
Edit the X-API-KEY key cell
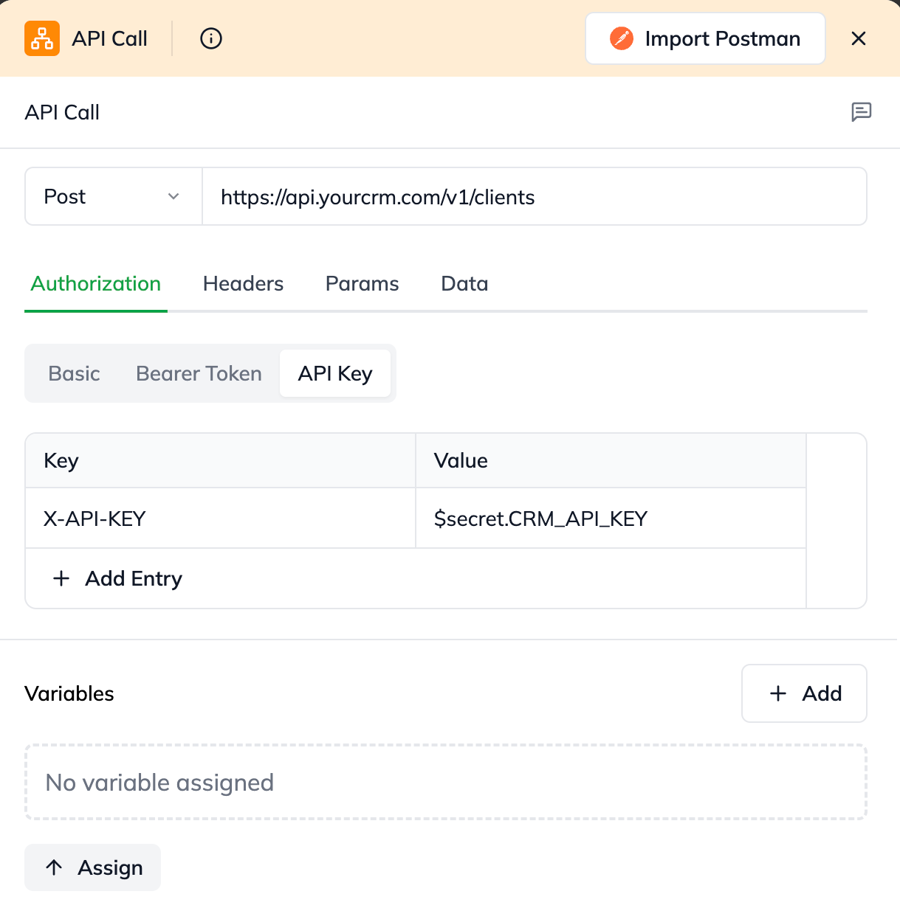point(220,519)
